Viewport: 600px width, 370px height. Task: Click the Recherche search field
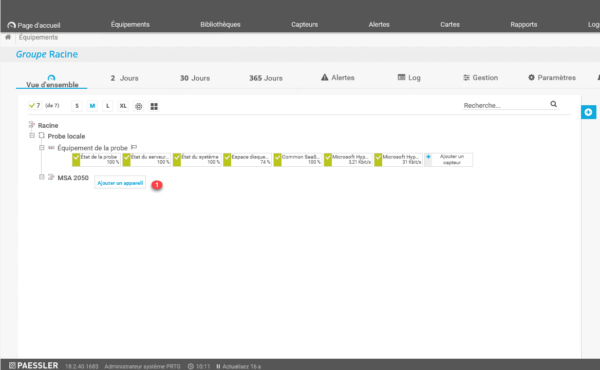click(505, 105)
